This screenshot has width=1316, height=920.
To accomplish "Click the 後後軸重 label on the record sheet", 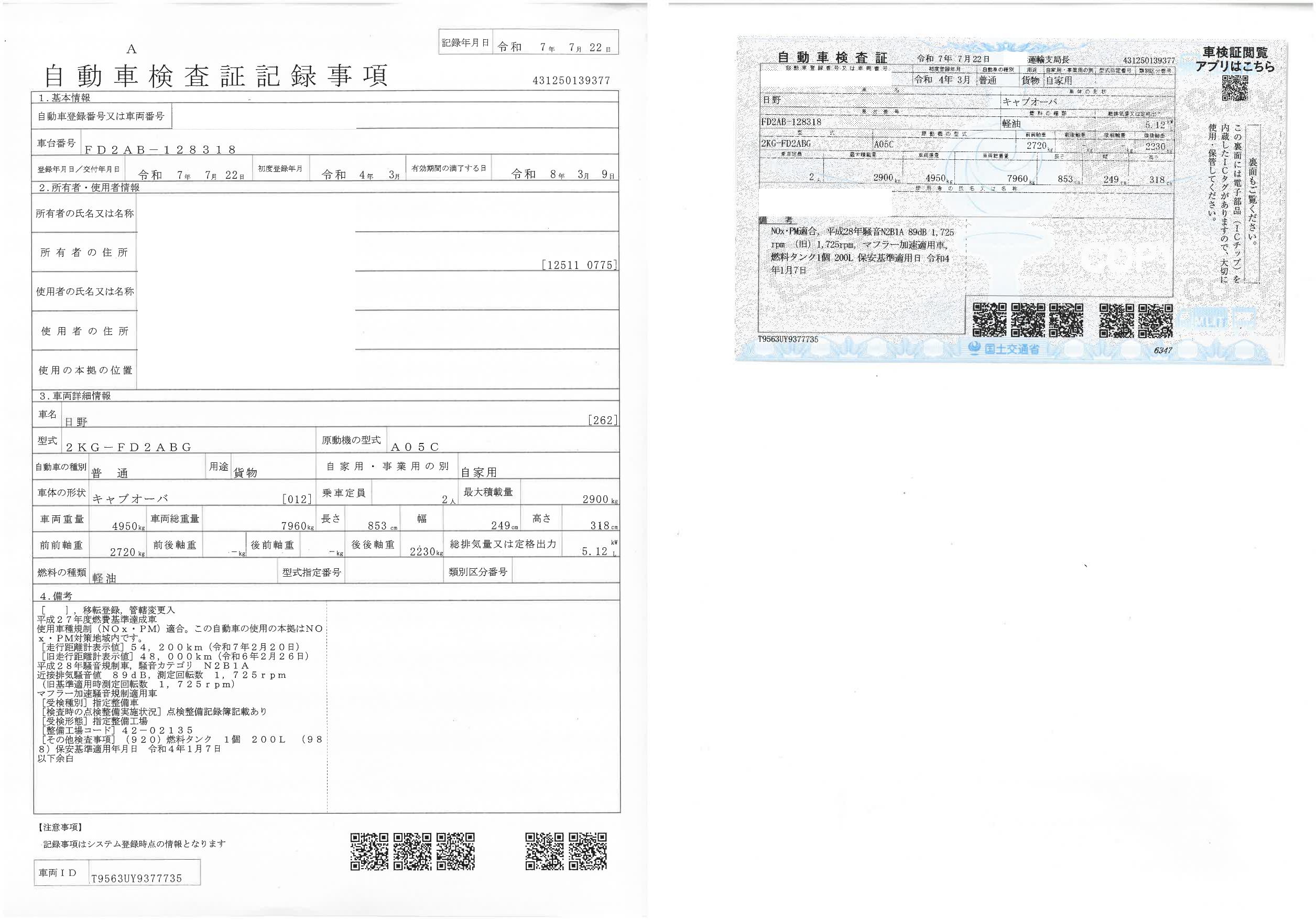I will [x=373, y=545].
